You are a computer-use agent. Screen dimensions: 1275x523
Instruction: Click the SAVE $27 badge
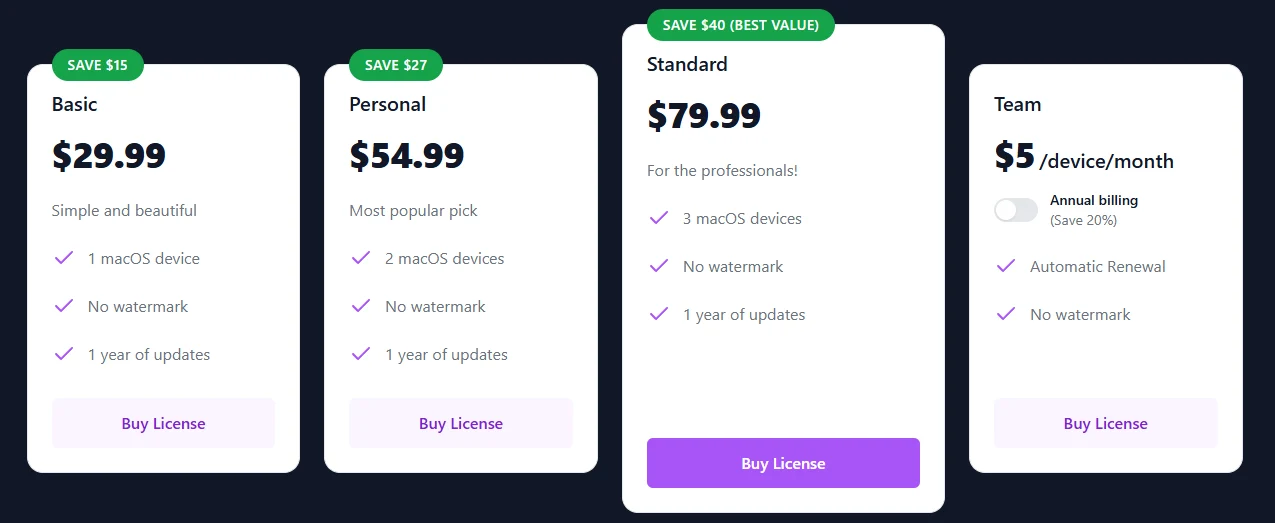click(x=396, y=65)
